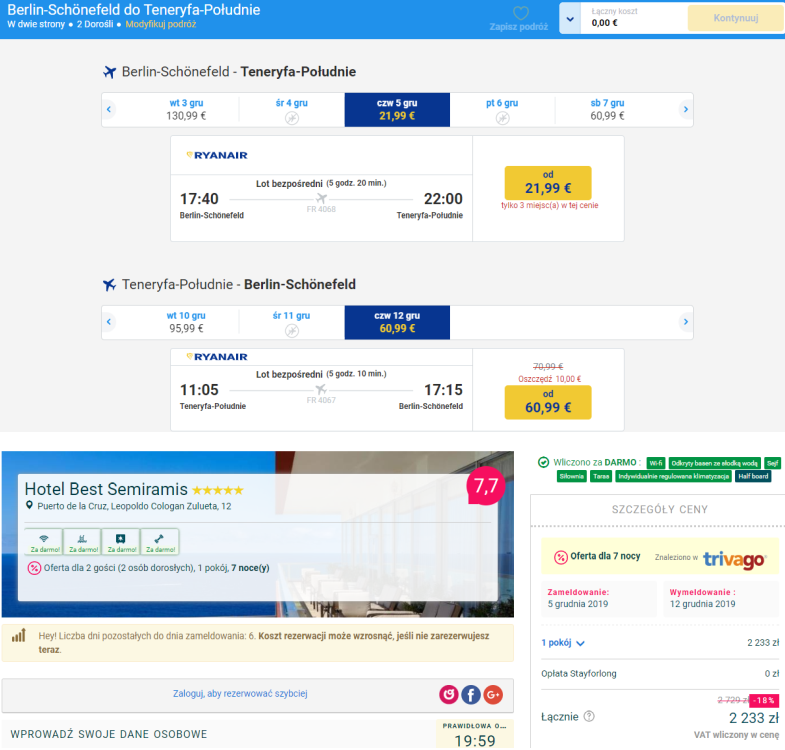Choose the 21,99 € outbound fare
The height and width of the screenshot is (750, 785).
(548, 183)
